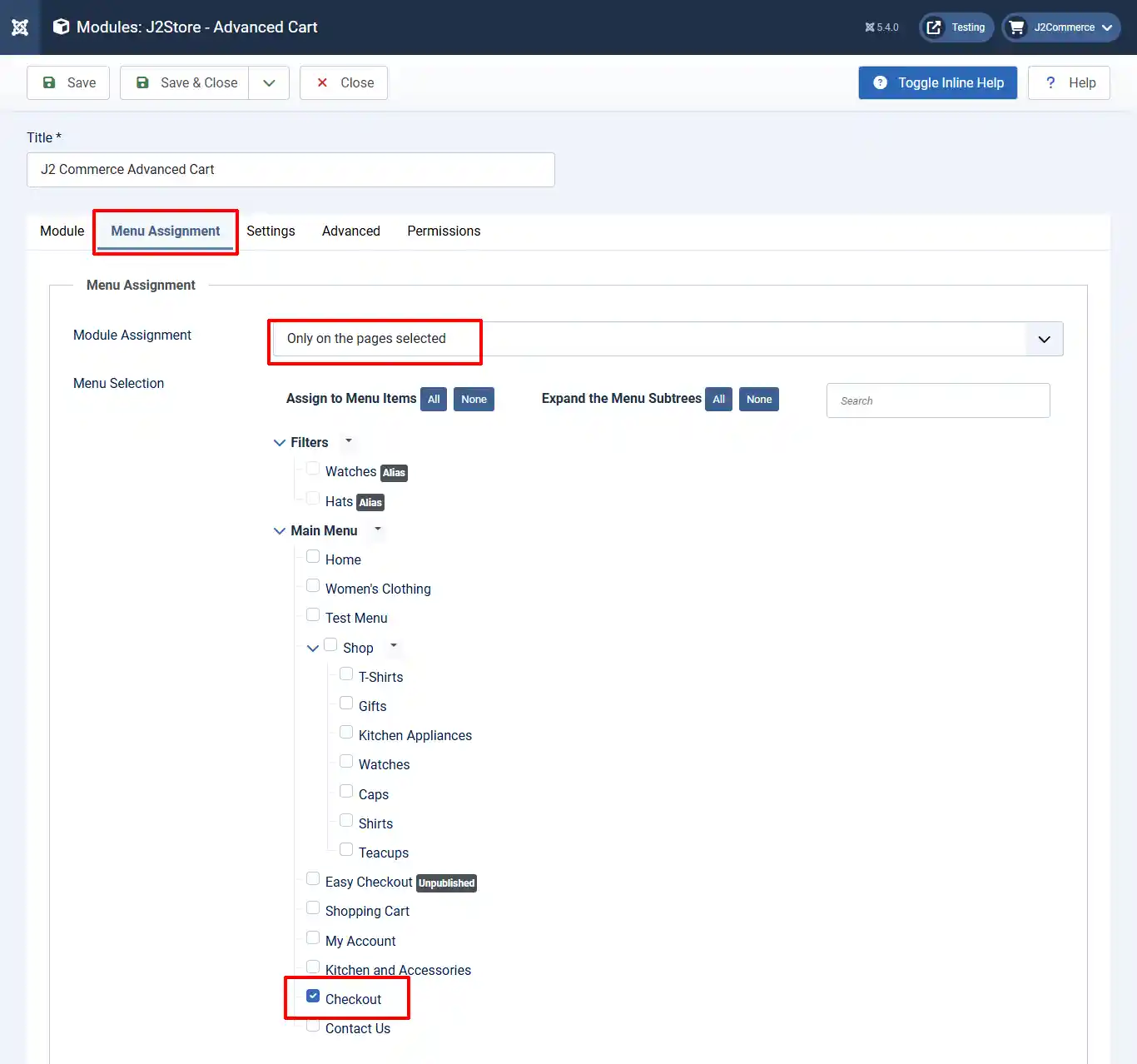Click Save & Close

click(185, 82)
